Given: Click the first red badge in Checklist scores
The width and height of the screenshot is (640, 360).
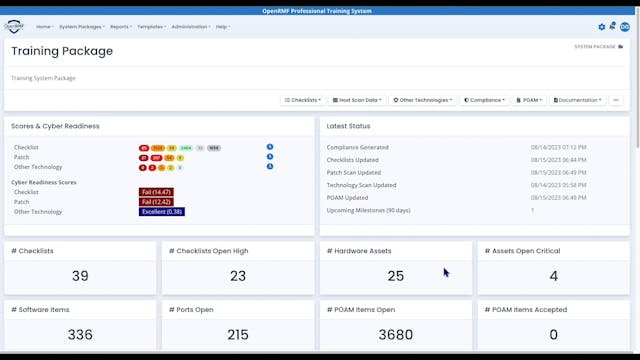Looking at the screenshot, I should pos(144,148).
